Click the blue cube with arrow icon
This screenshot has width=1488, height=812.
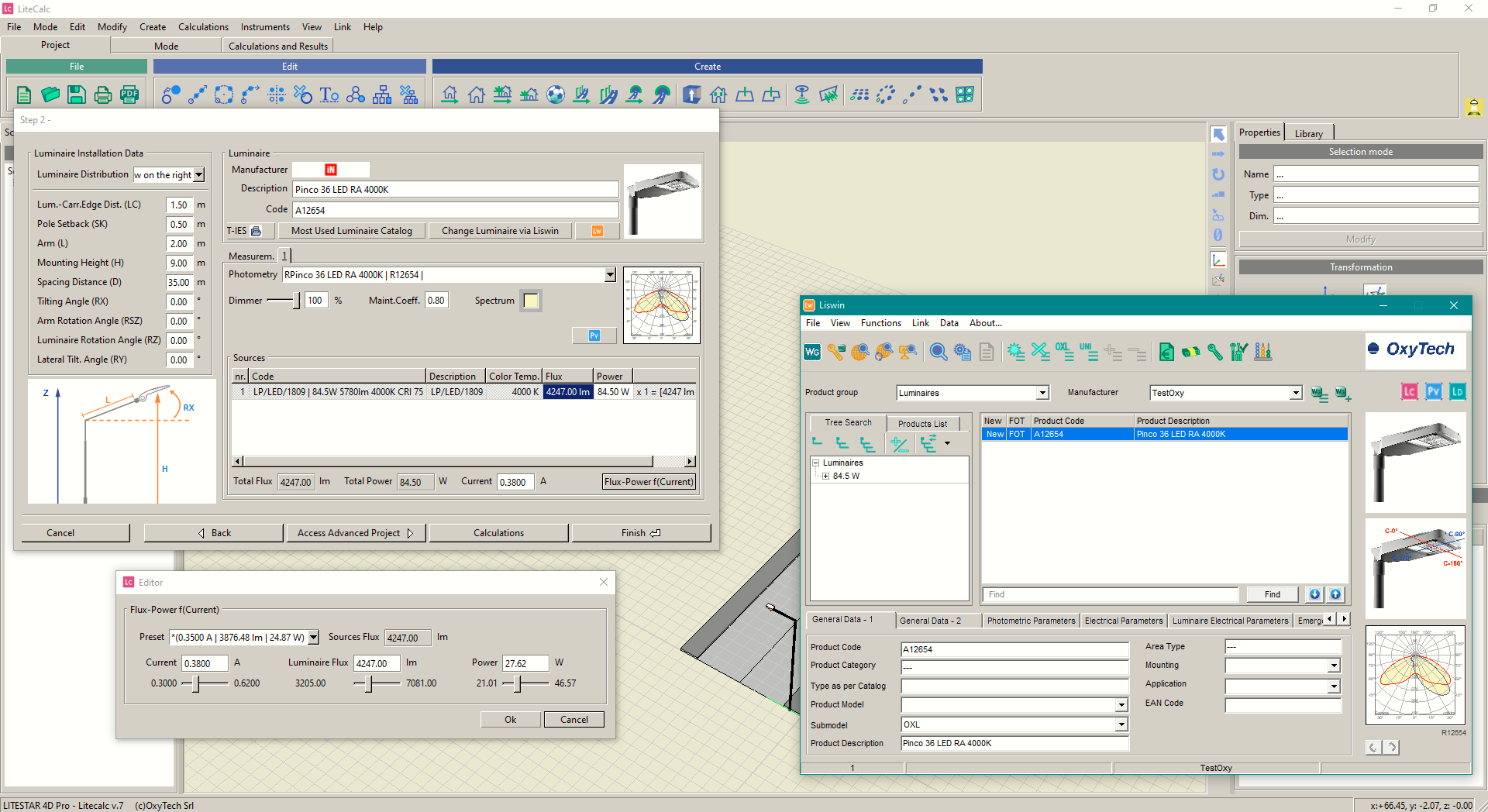[692, 95]
